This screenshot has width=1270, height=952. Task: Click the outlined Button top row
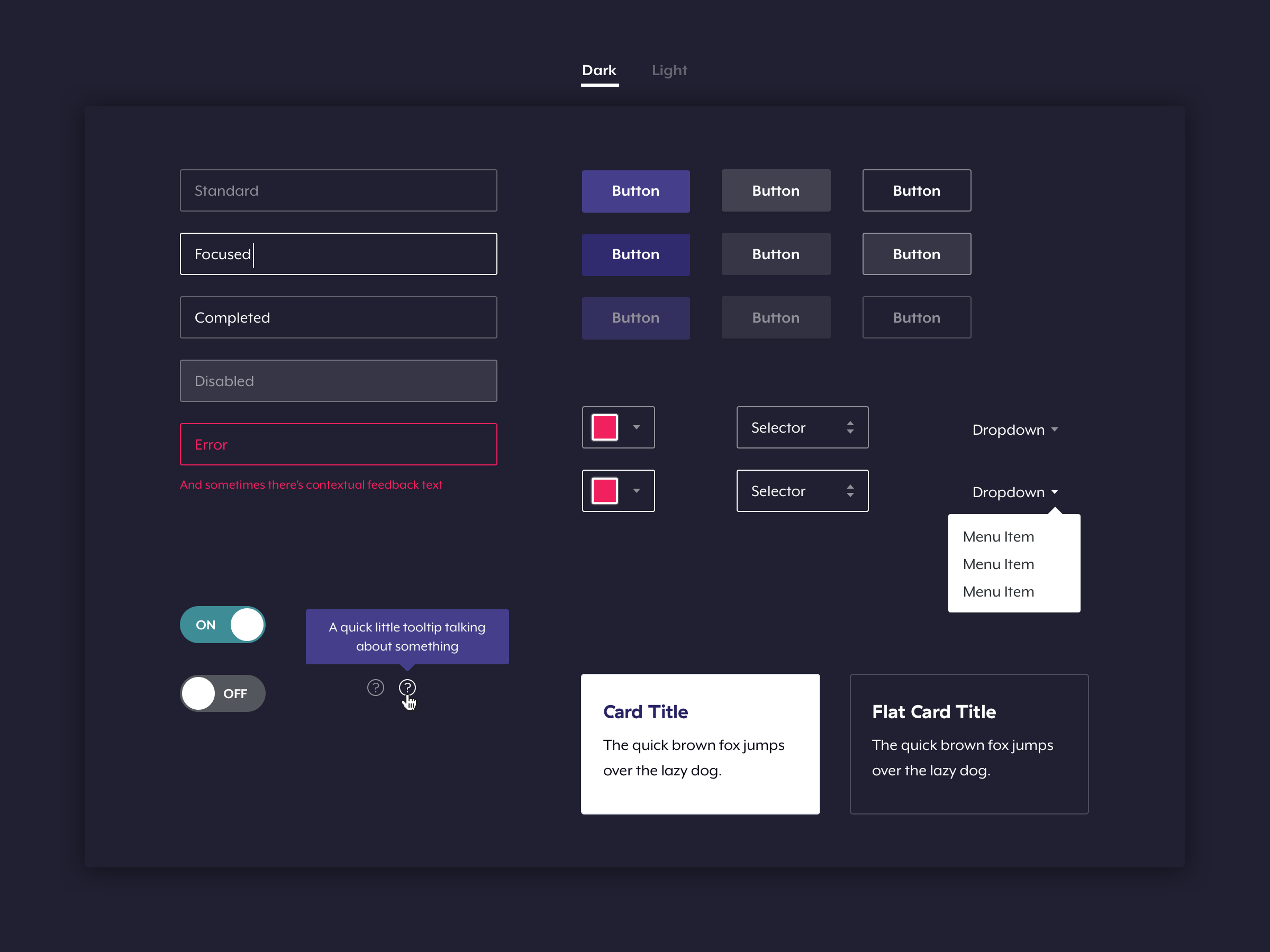[916, 190]
